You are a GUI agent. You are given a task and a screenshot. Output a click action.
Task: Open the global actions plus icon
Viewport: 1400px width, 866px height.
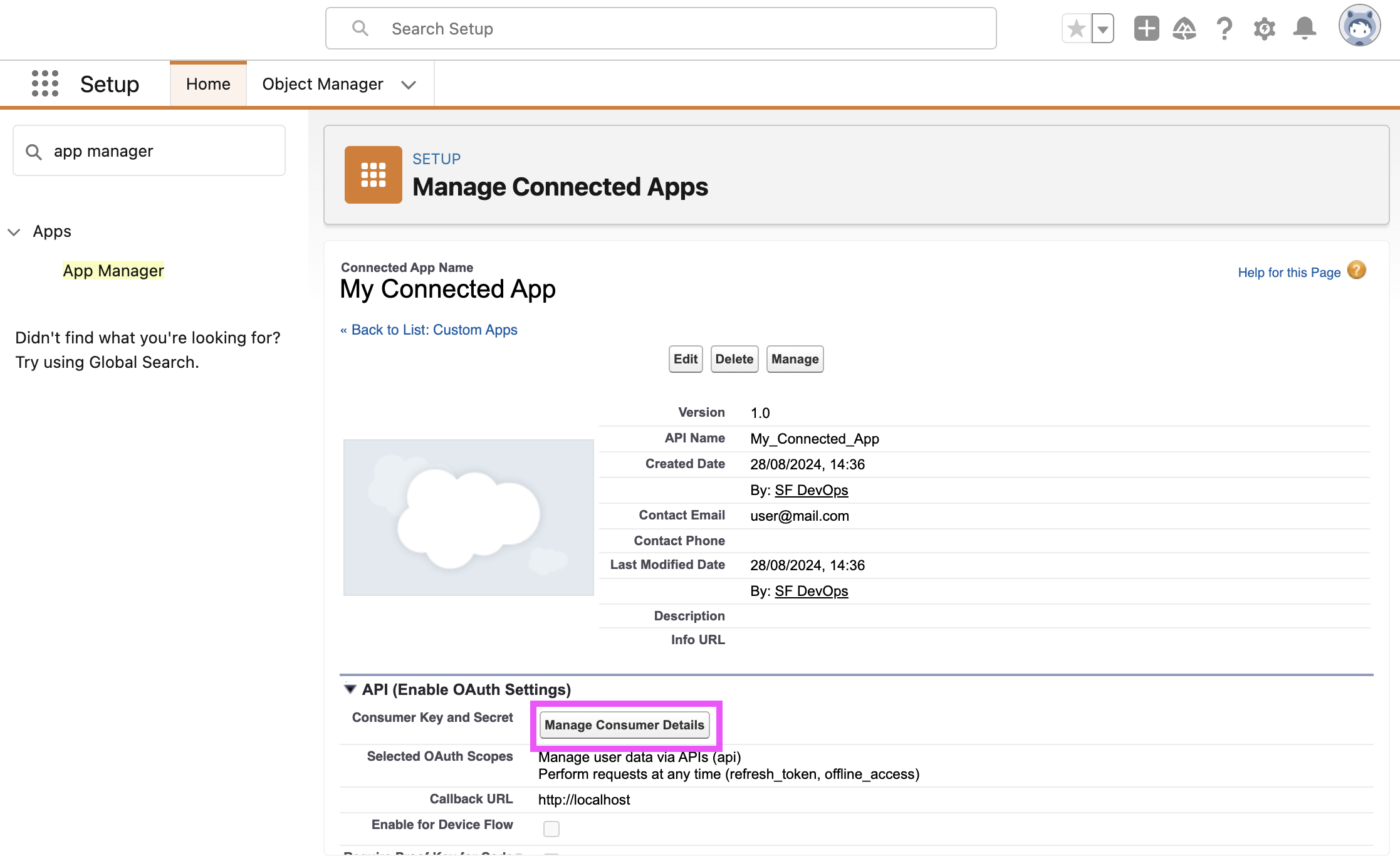(1146, 29)
